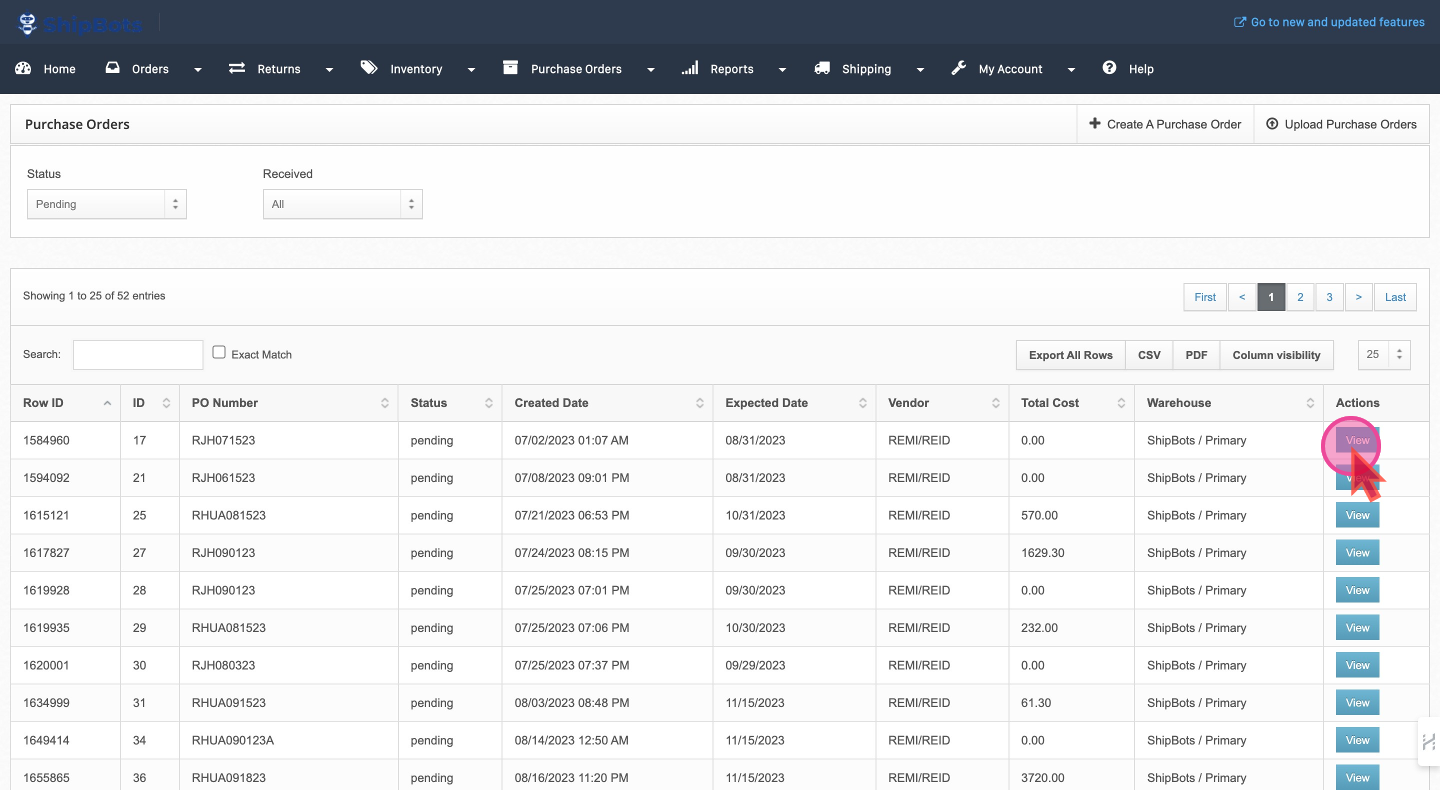Click the Reports signal-bars icon
Screen dimensions: 1440x790
pyautogui.click(x=690, y=68)
